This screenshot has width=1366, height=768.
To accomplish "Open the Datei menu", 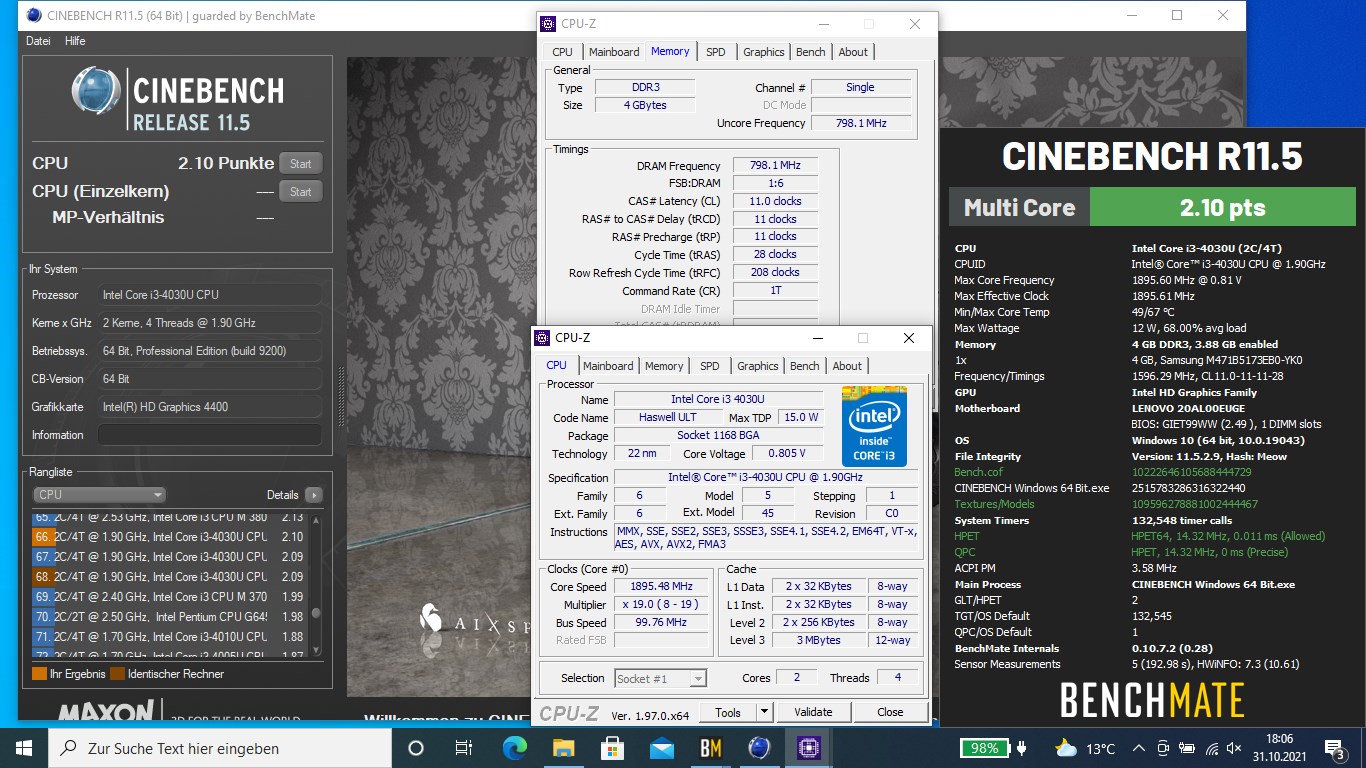I will [38, 41].
